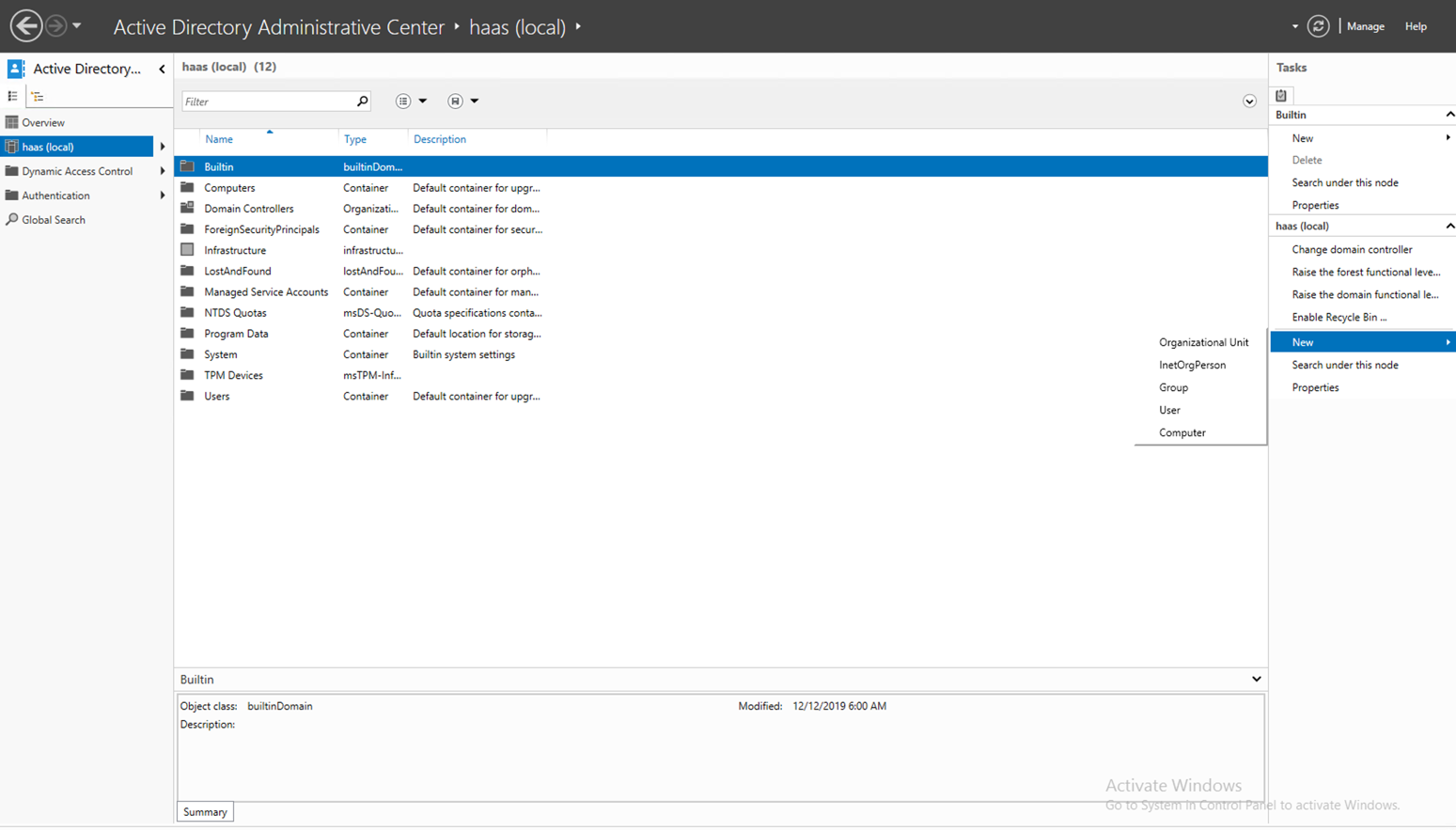Collapse the Builtin preview pane chevron
This screenshot has height=830, width=1456.
(1256, 679)
